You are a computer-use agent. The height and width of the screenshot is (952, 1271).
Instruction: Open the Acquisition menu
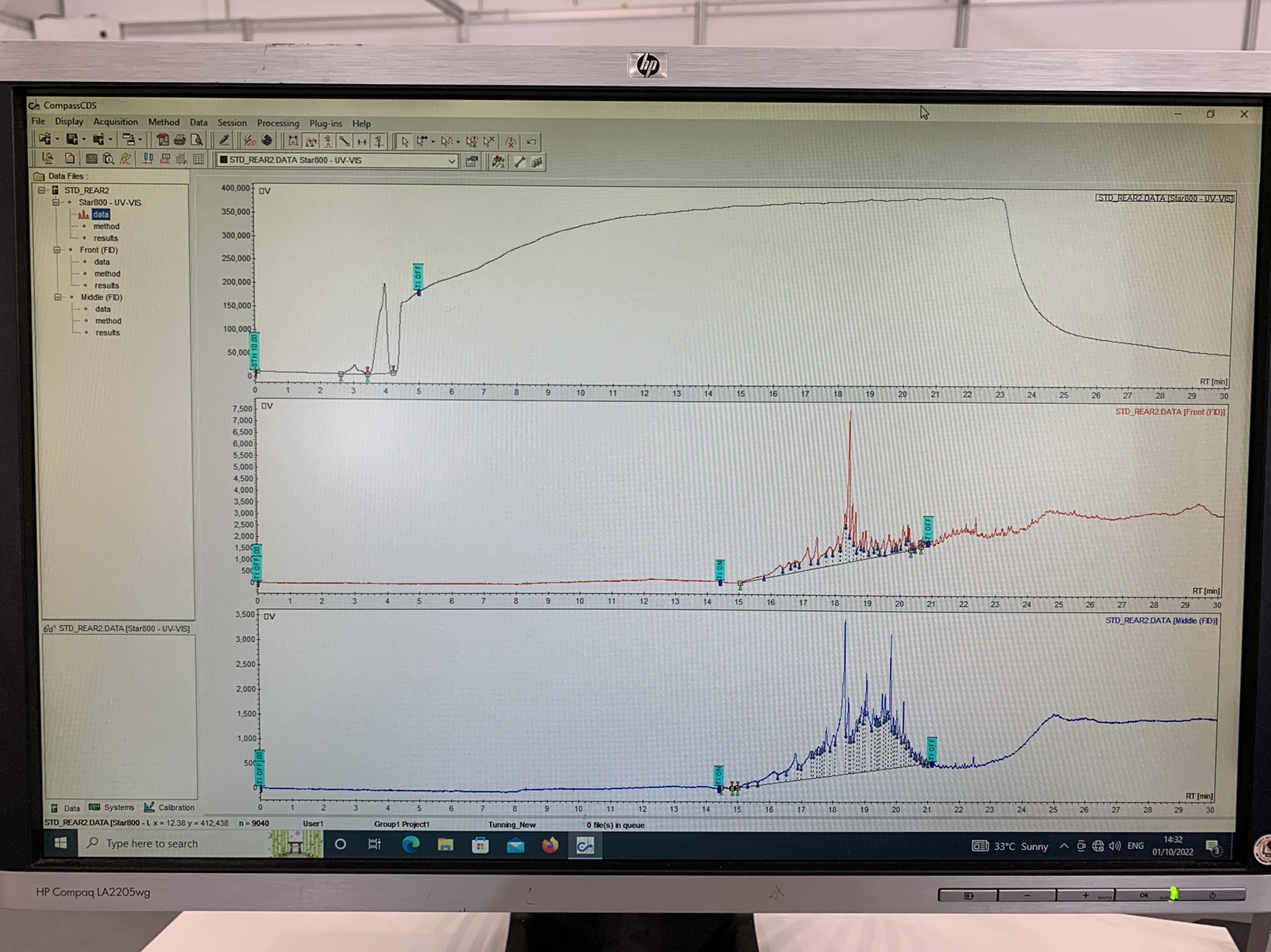pyautogui.click(x=115, y=121)
